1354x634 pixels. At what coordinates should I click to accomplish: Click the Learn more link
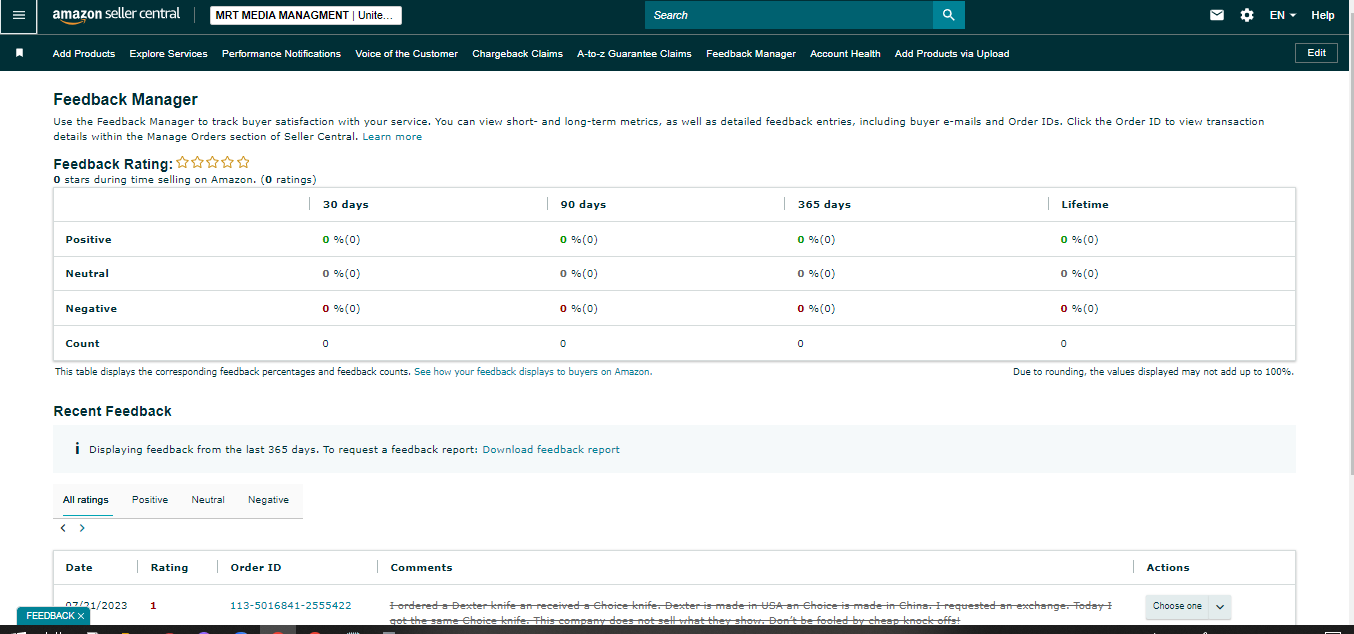(x=392, y=137)
